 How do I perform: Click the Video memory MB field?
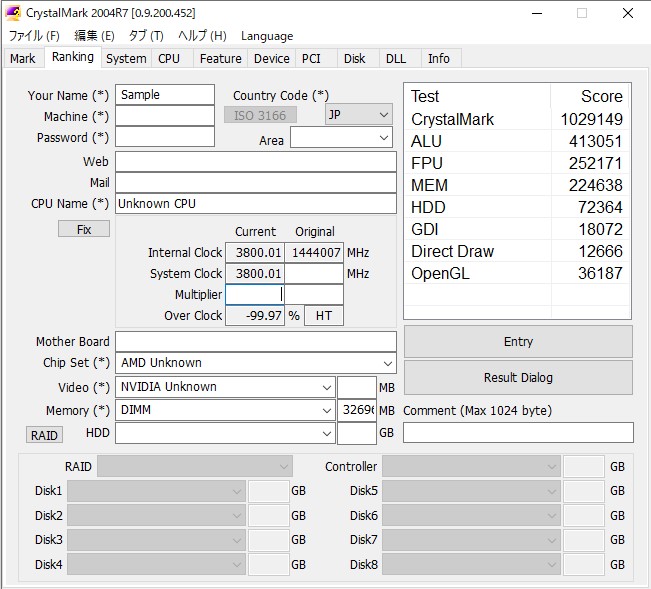[x=357, y=387]
